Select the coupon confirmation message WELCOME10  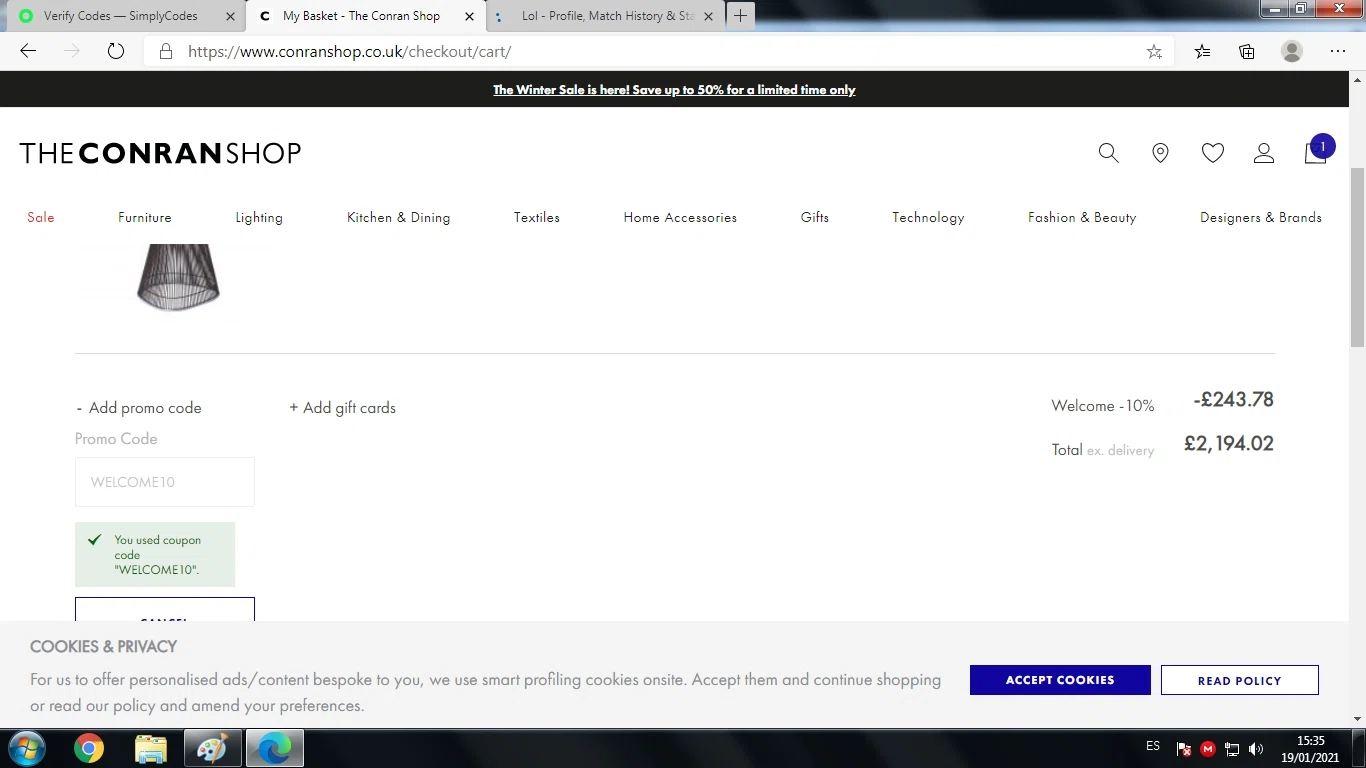156,555
